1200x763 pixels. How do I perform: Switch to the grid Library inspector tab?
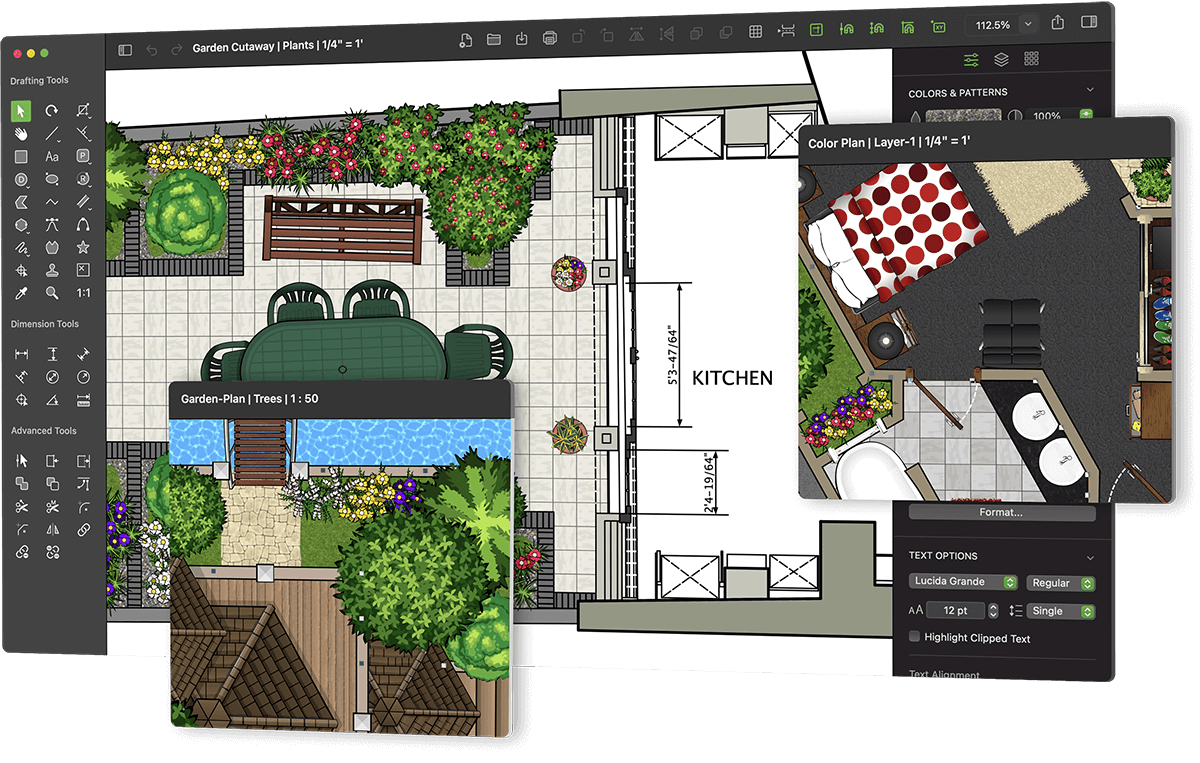pos(1031,60)
